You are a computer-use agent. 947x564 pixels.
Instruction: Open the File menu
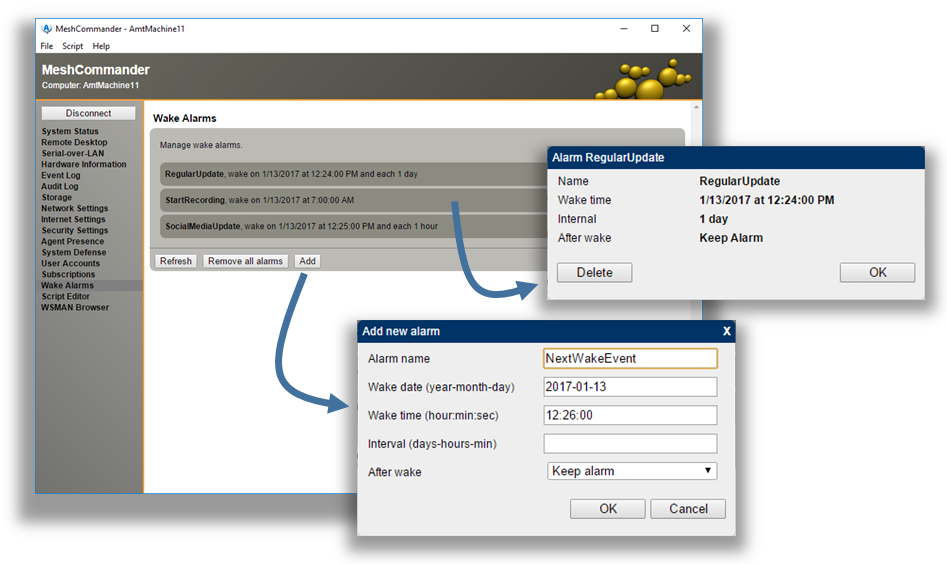click(47, 46)
